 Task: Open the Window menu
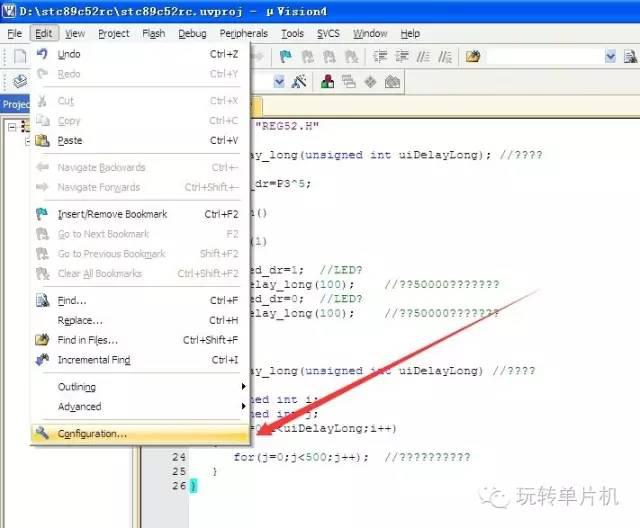click(x=370, y=33)
